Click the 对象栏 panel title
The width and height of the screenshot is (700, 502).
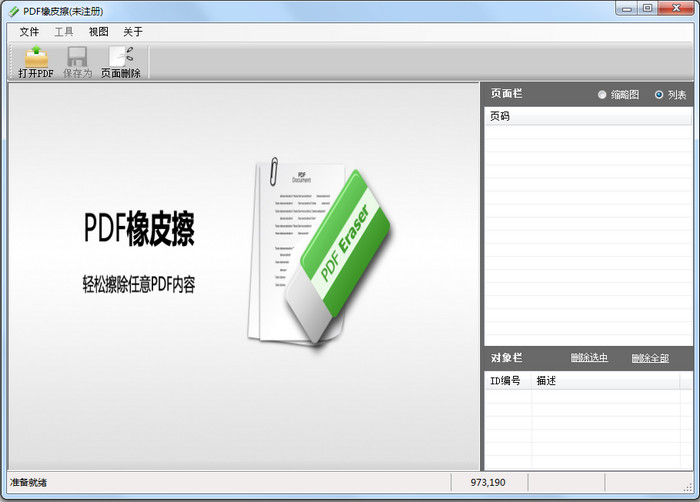[506, 357]
